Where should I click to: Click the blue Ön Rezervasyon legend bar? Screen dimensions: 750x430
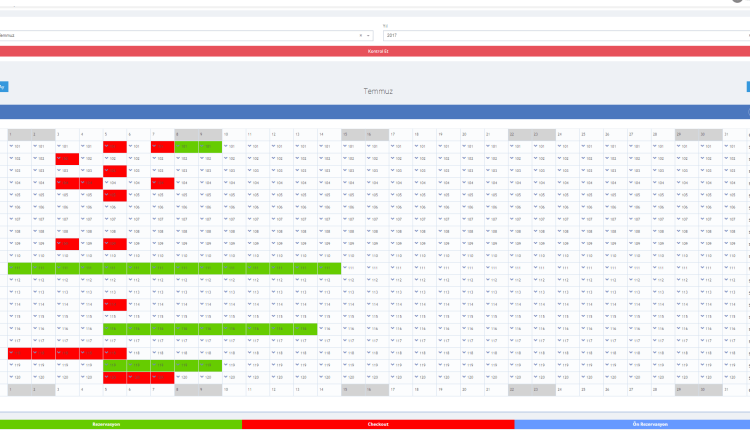tap(632, 424)
